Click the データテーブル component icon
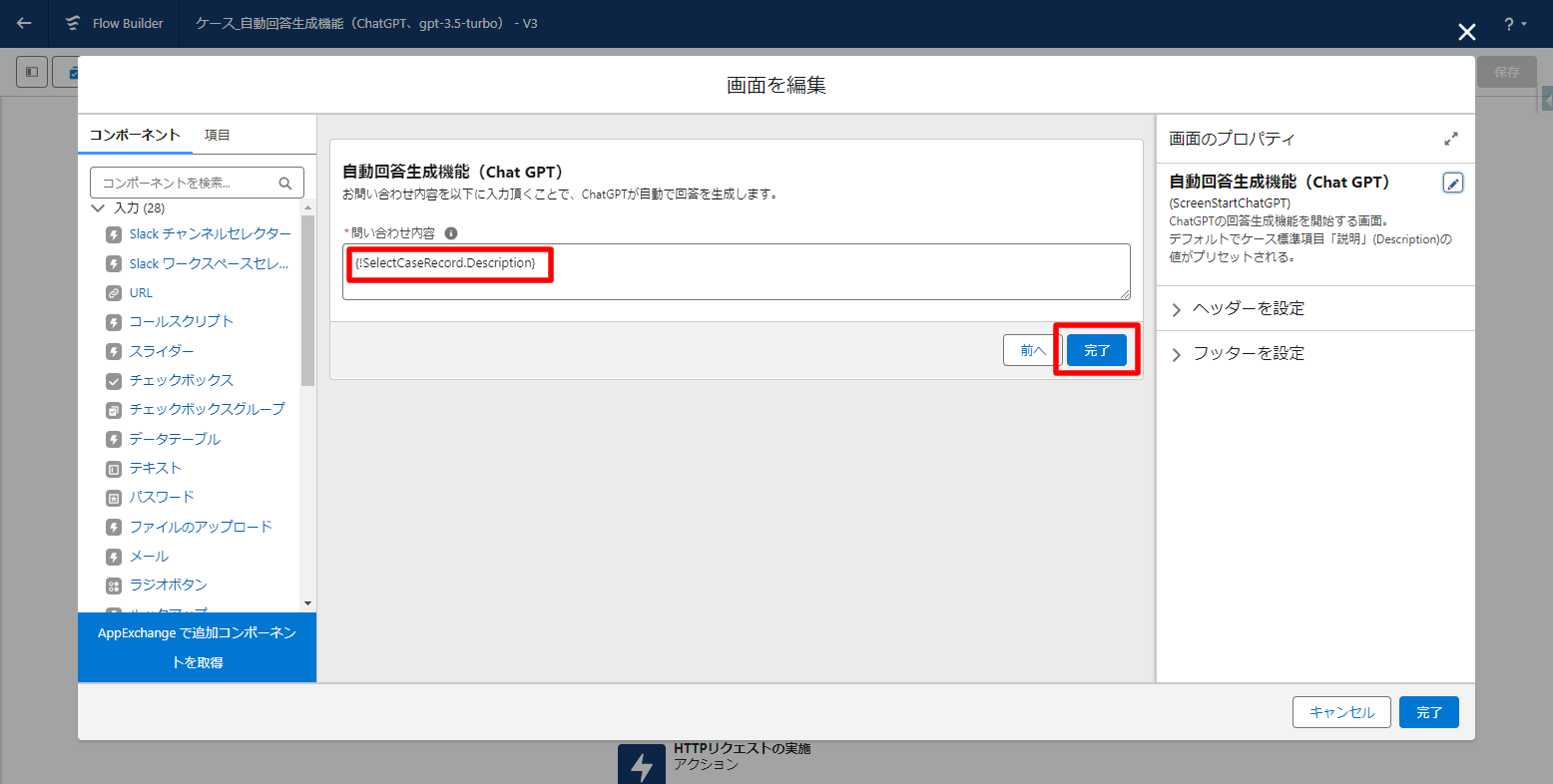 pos(114,439)
